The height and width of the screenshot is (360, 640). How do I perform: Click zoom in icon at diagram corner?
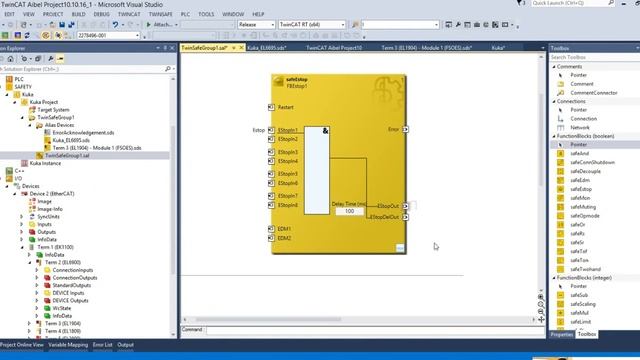541,297
